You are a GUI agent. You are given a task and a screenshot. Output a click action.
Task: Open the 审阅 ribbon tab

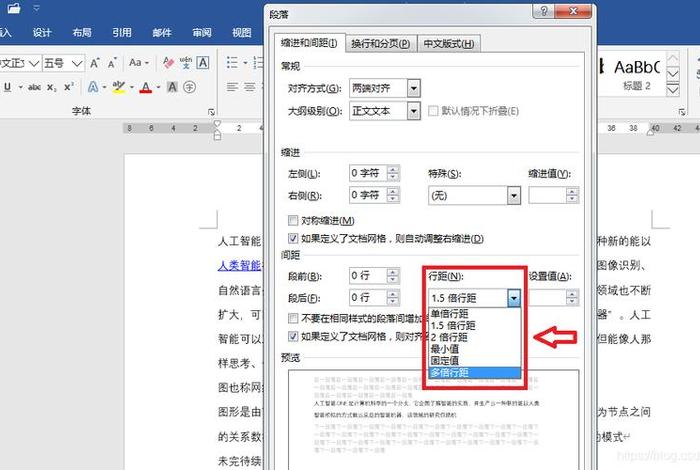[202, 32]
